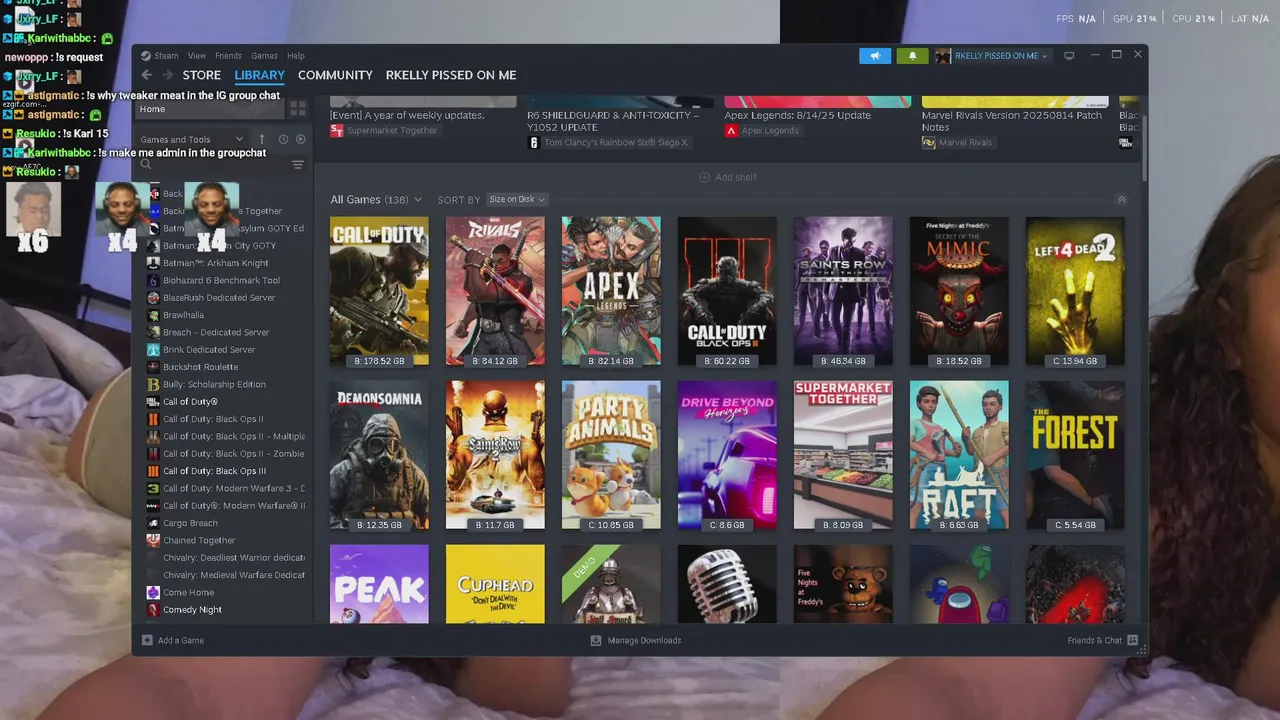Open Marvel Rivals Patch Notes news
This screenshot has width=1280, height=720.
(1012, 121)
